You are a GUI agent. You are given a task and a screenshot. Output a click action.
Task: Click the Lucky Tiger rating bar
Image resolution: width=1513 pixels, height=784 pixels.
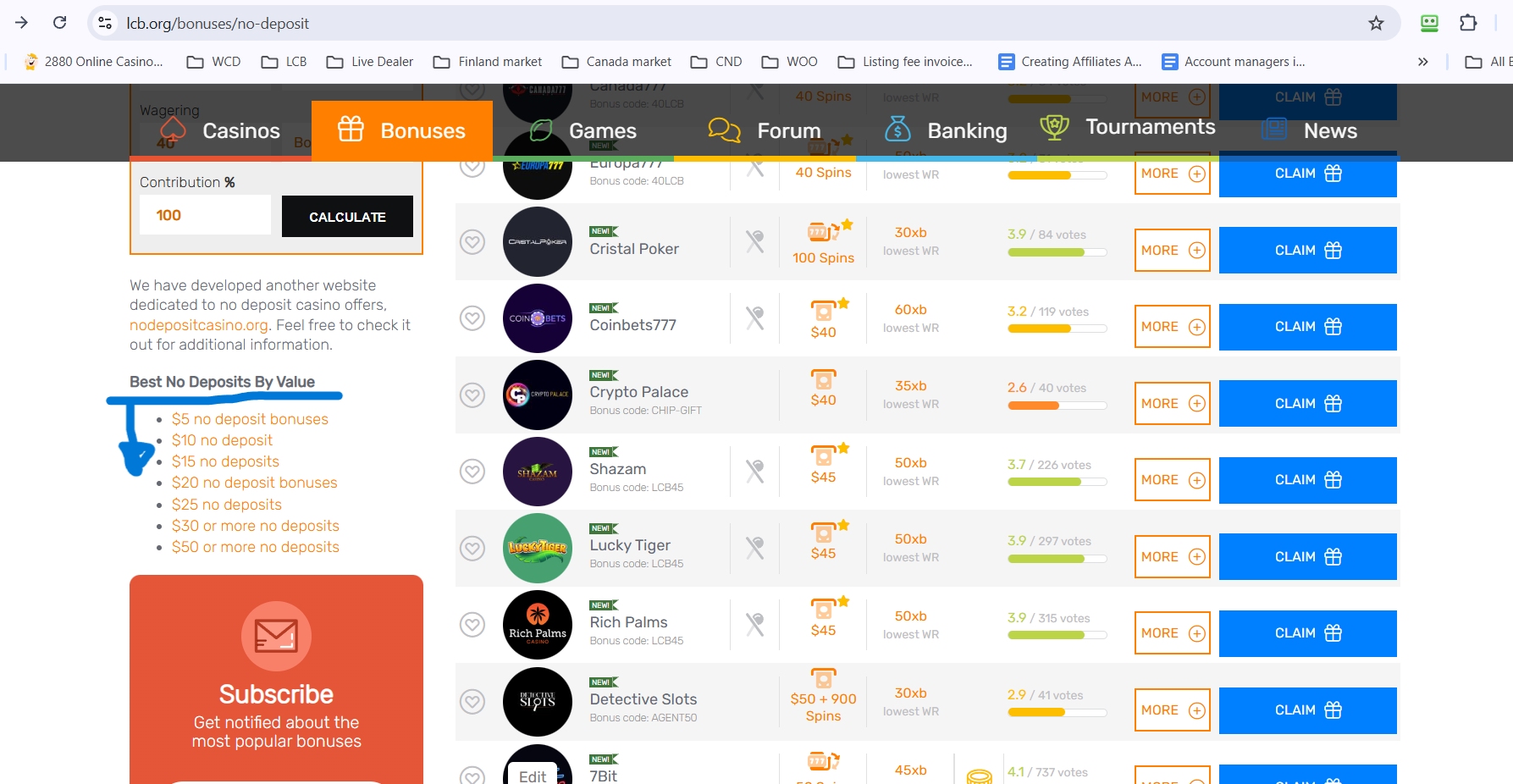tap(1057, 559)
